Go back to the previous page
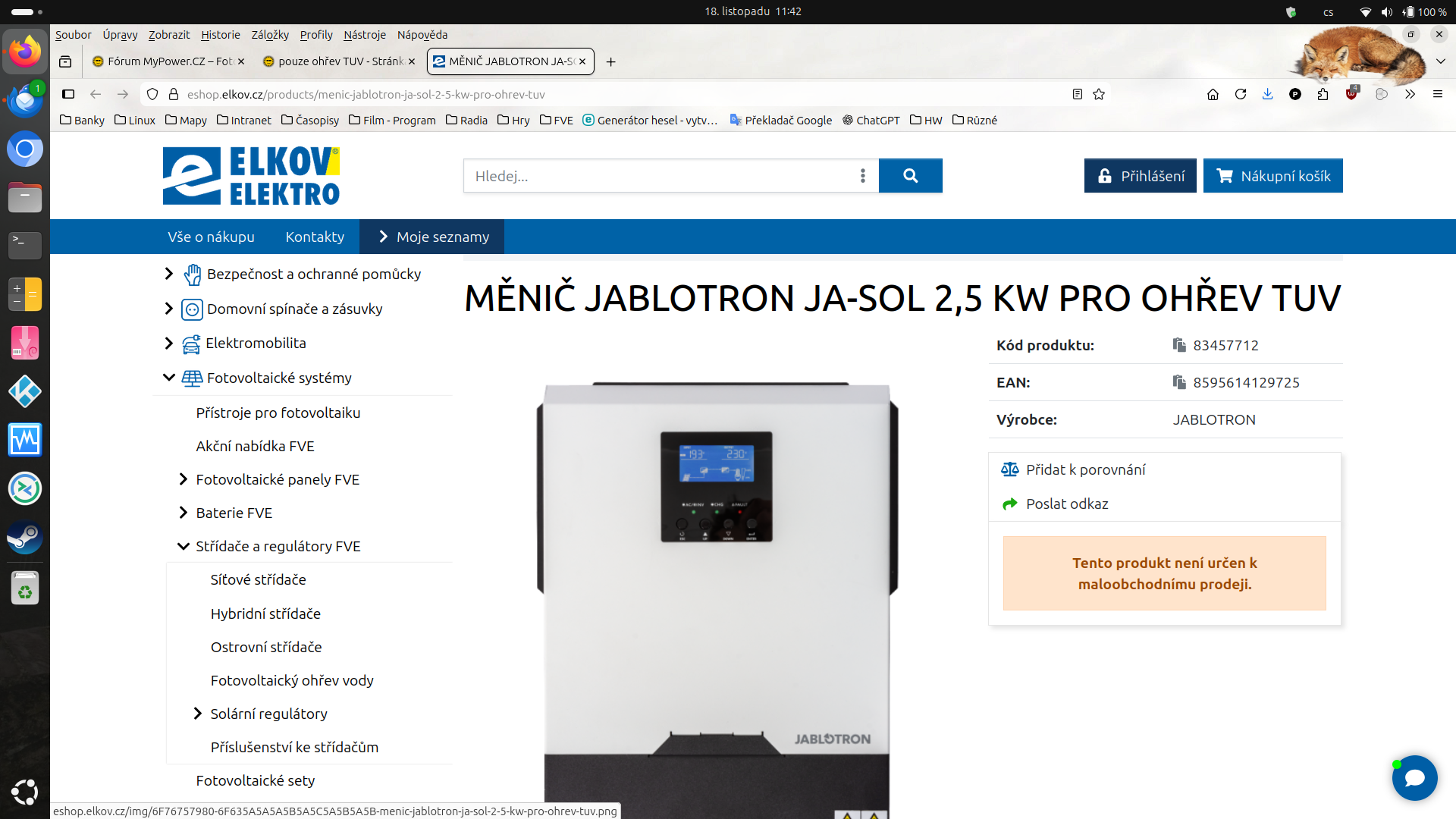The image size is (1456, 819). pos(96,94)
